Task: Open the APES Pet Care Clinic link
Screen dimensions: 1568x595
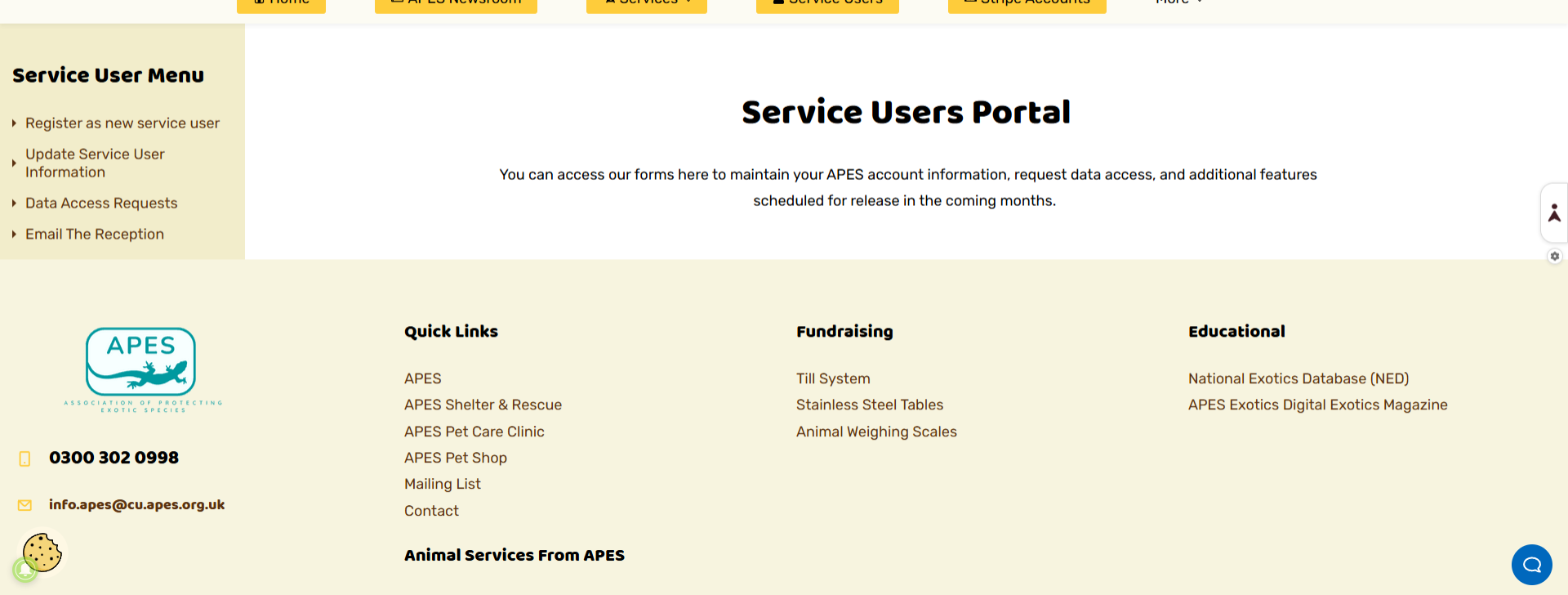Action: (474, 432)
